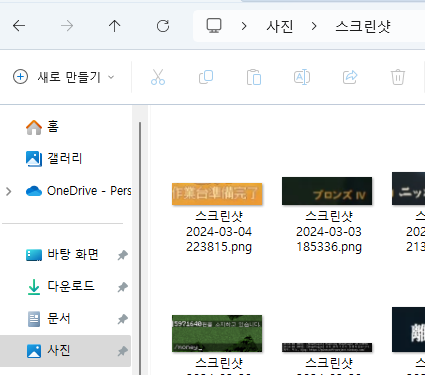Viewport: 425px width, 375px height.
Task: Click the 갤러리 picture icon
Action: (x=34, y=159)
